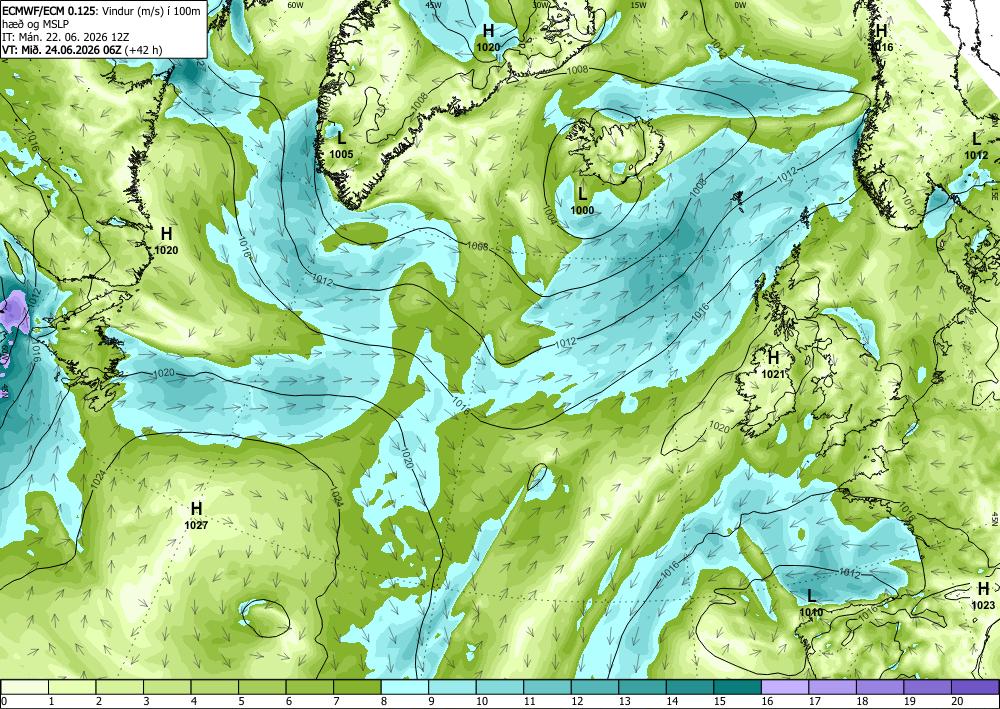Click the 1004 isobar label near Iceland
The image size is (1000, 709).
549,214
